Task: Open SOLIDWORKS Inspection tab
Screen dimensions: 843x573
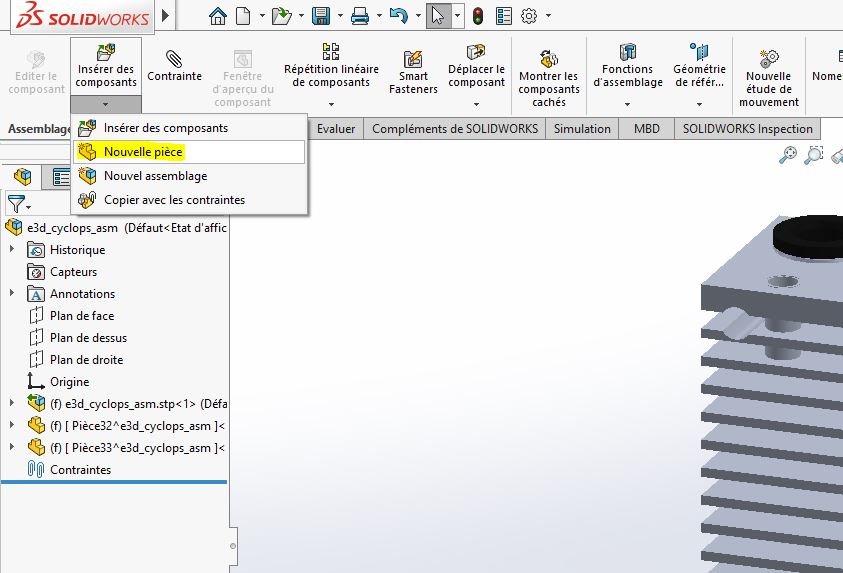Action: (x=747, y=129)
